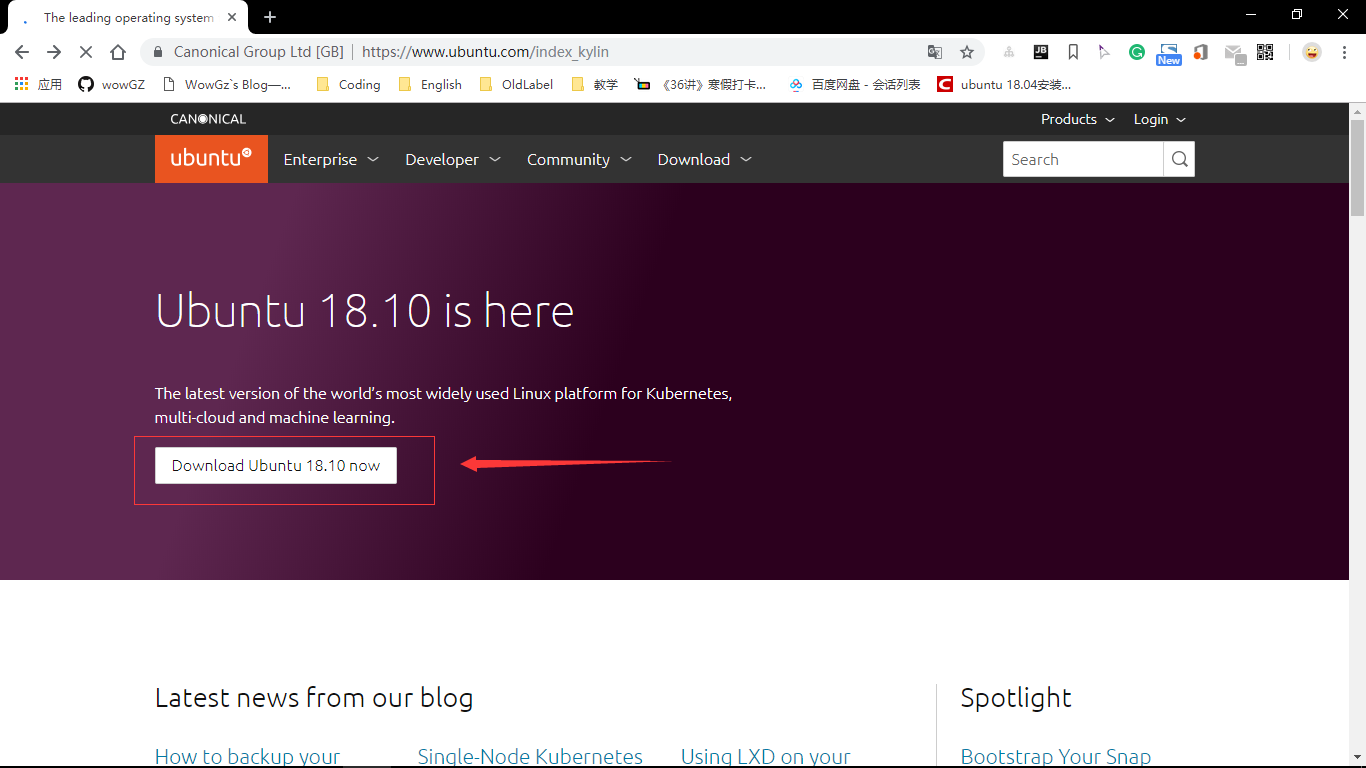Open the English bookmarks folder

coord(430,85)
